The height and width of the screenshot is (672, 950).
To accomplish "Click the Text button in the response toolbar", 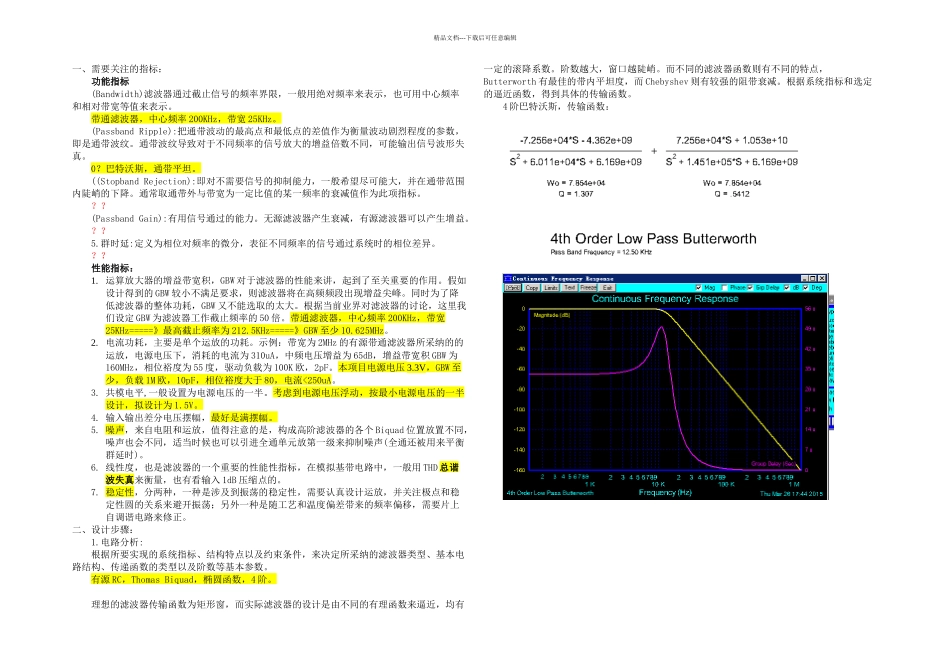I will tap(570, 288).
